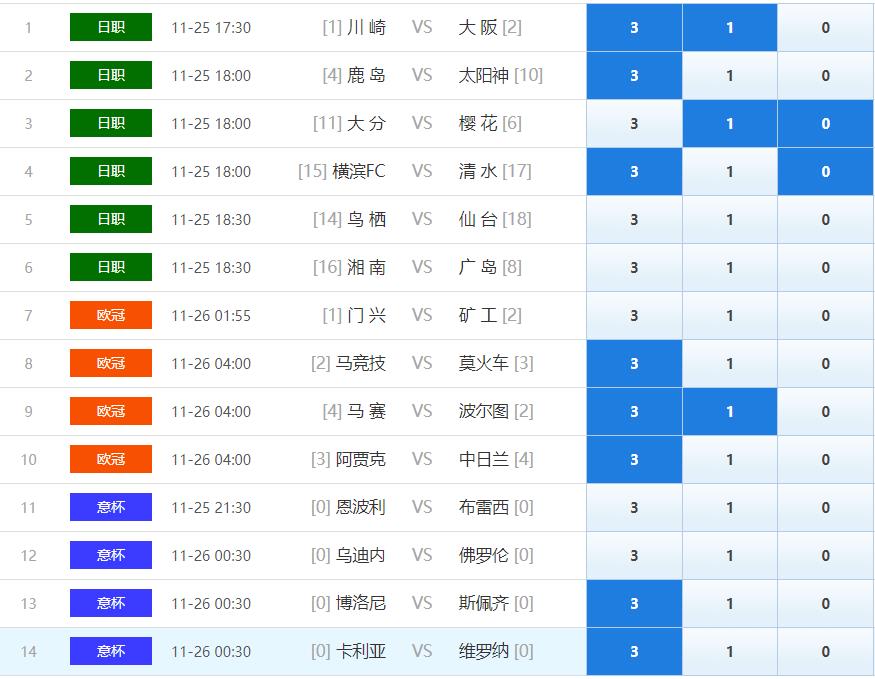Select 0 for 博洛尼 vs 斯佩齐
The image size is (875, 679).
[825, 604]
